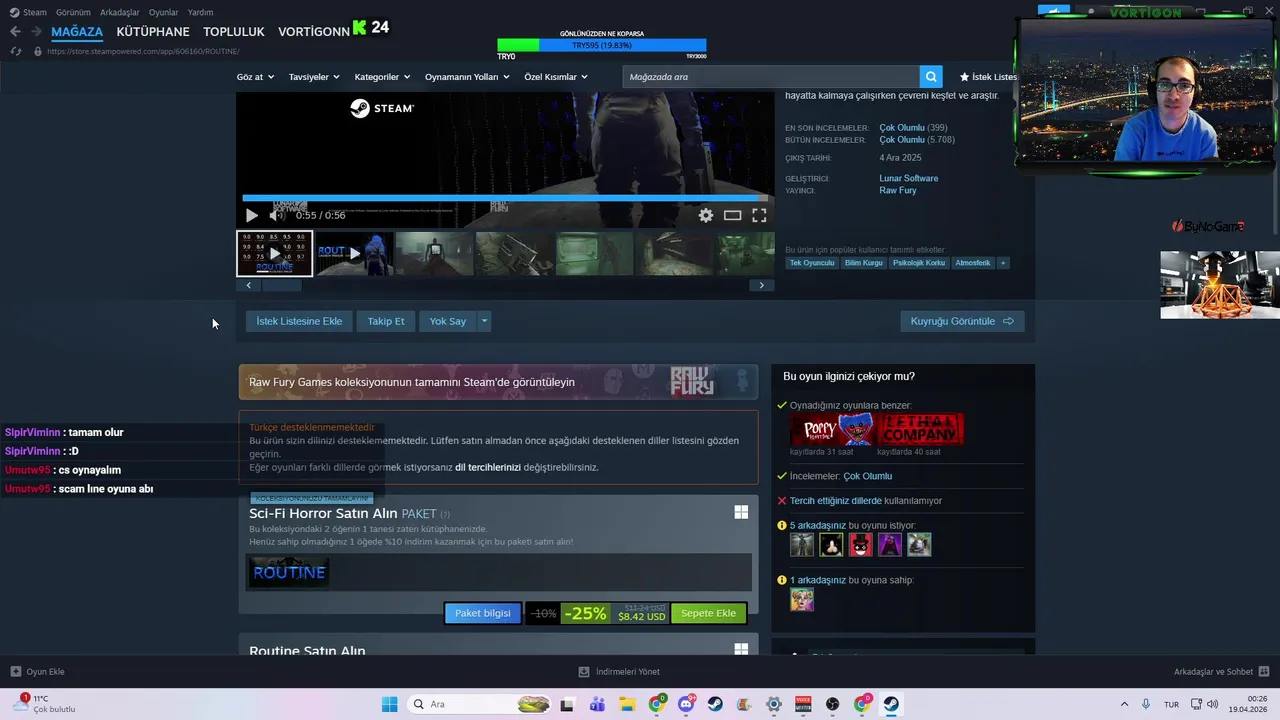This screenshot has height=720, width=1280.
Task: Show hidden system tray icons chevron
Action: [1124, 704]
